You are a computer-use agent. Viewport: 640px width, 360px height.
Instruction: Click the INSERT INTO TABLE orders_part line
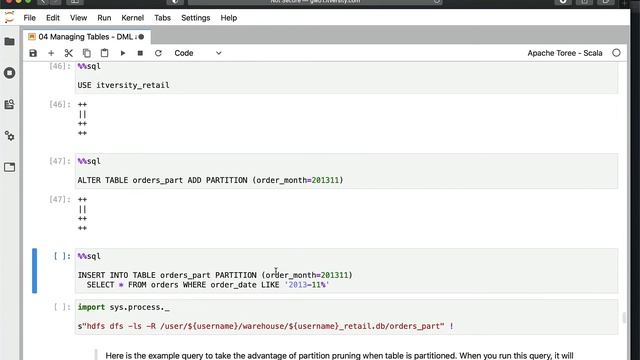coord(215,275)
